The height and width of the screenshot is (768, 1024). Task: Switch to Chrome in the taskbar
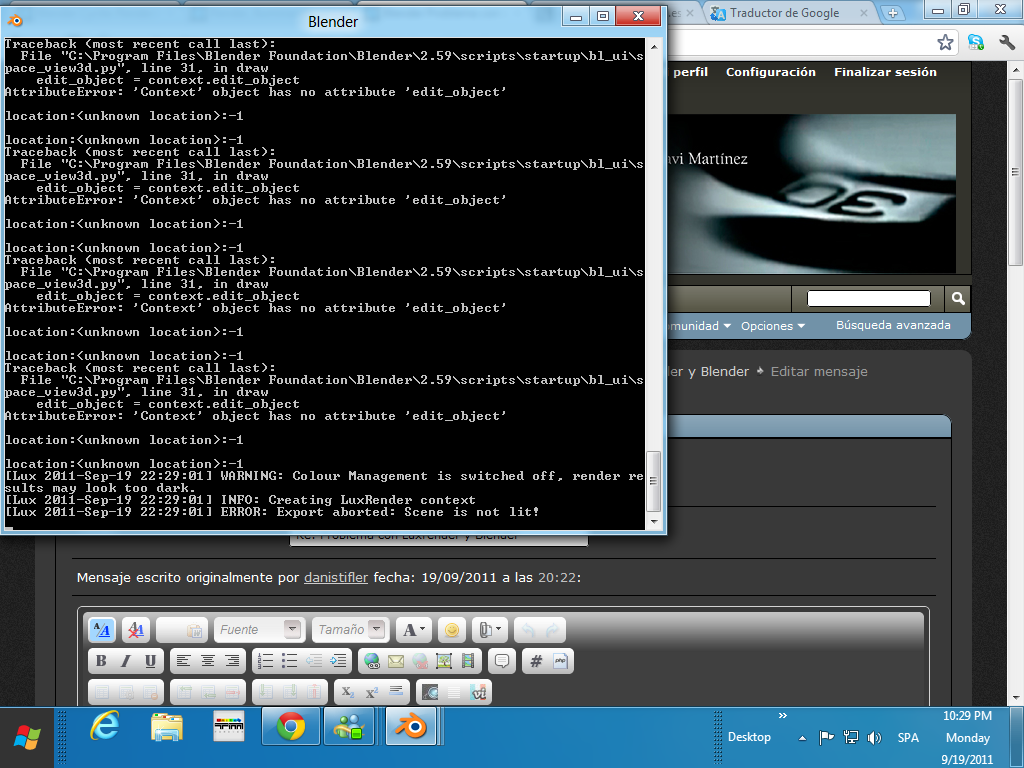291,726
